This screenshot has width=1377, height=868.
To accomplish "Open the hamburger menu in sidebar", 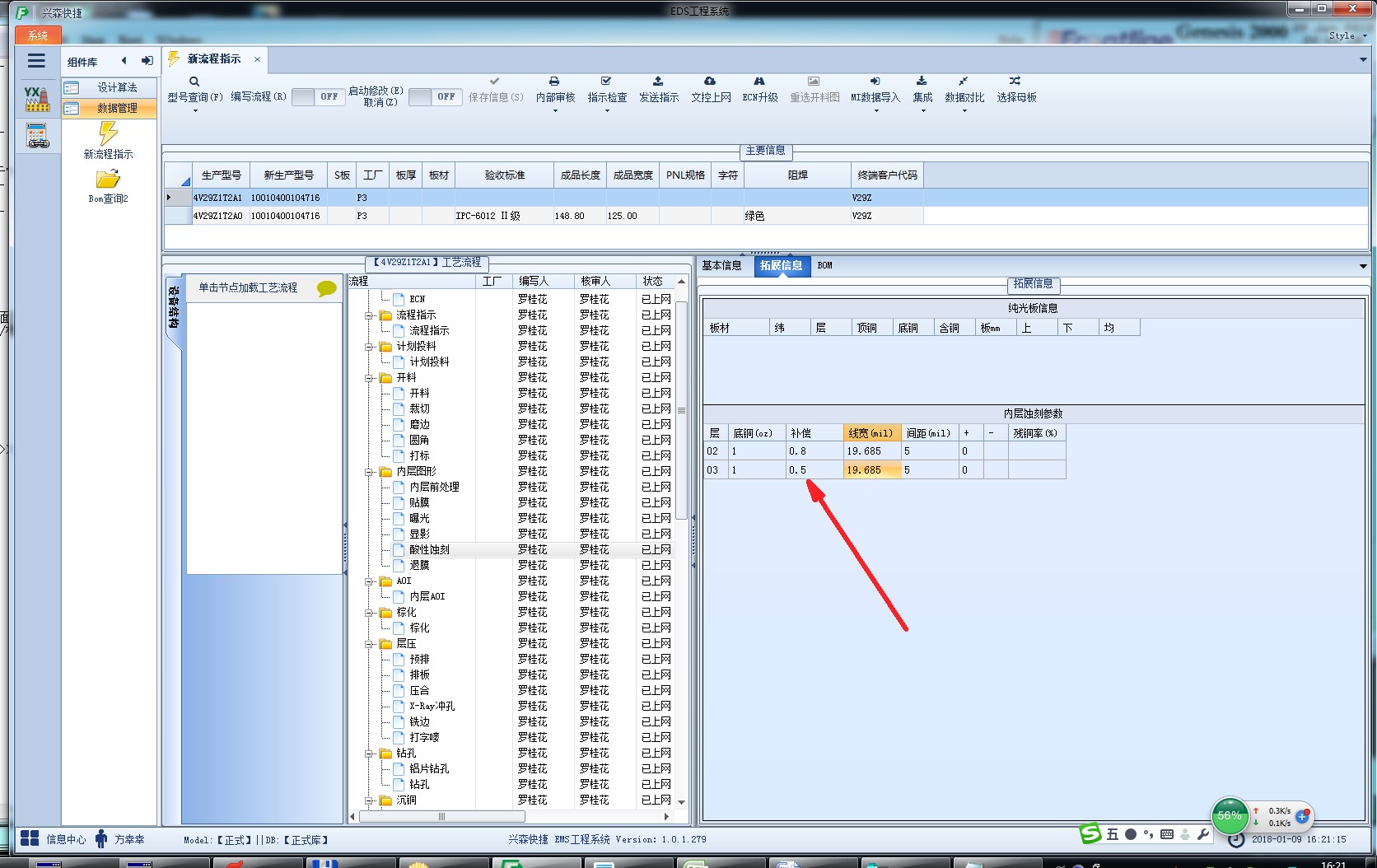I will (x=36, y=61).
